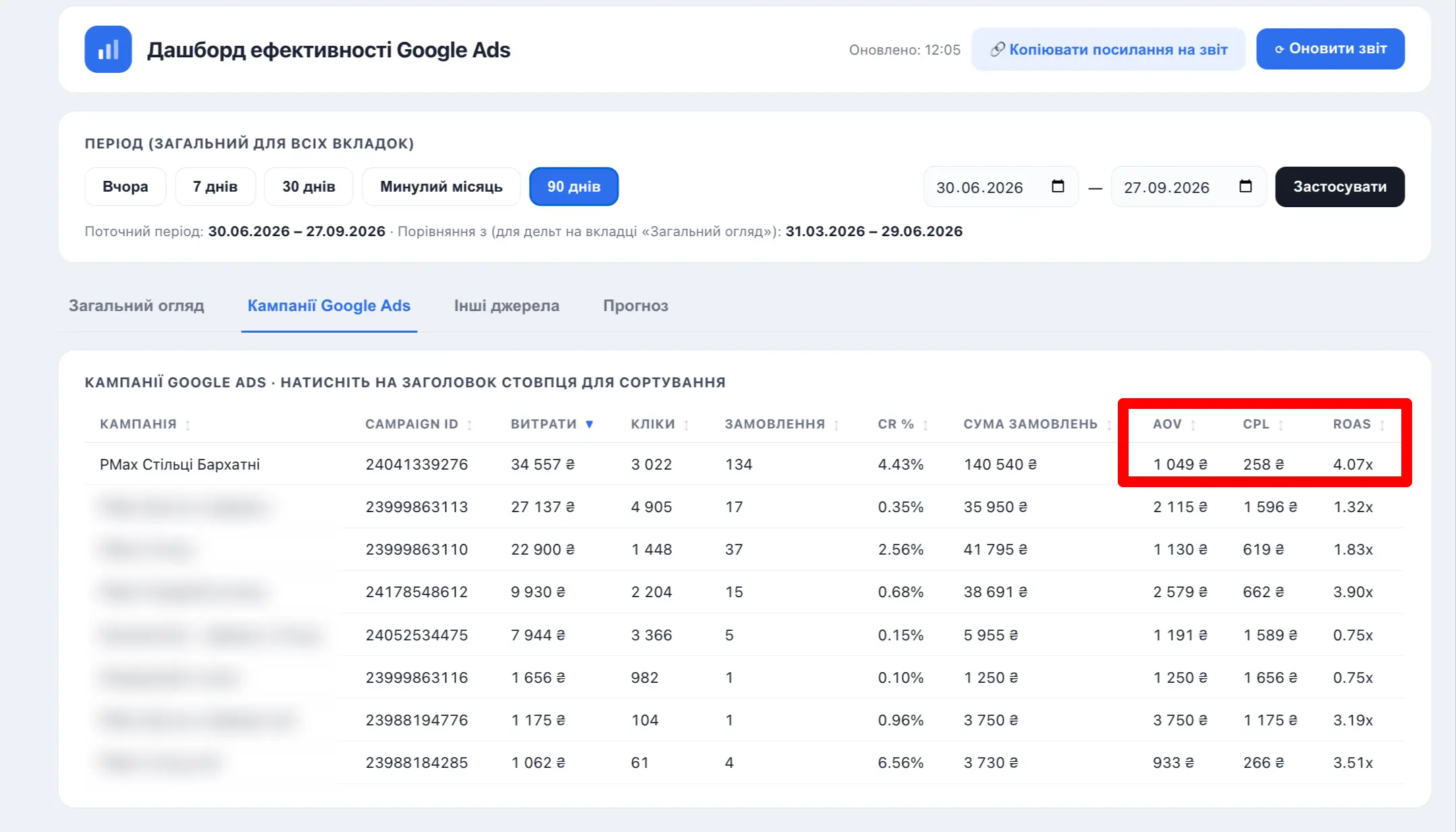
Task: Click campaign ID 23988184285
Action: (x=416, y=762)
